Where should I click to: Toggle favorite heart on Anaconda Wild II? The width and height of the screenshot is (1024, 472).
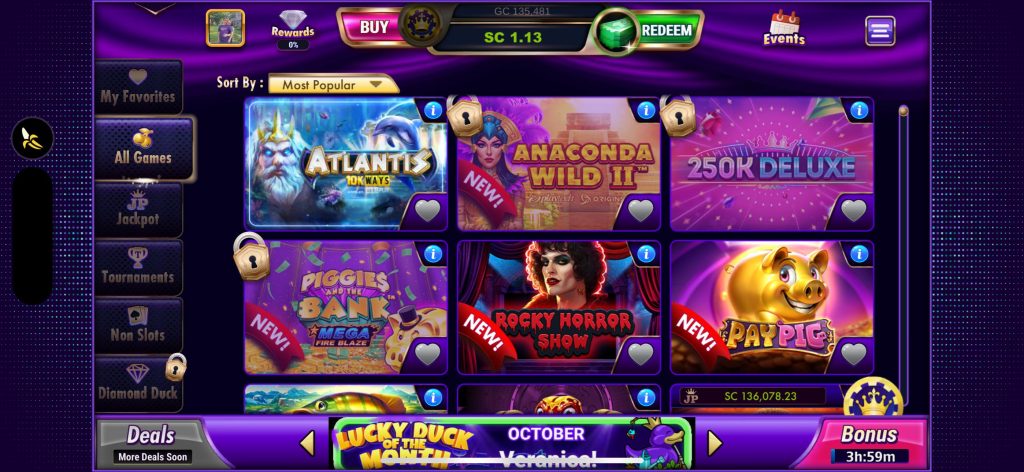tap(641, 211)
